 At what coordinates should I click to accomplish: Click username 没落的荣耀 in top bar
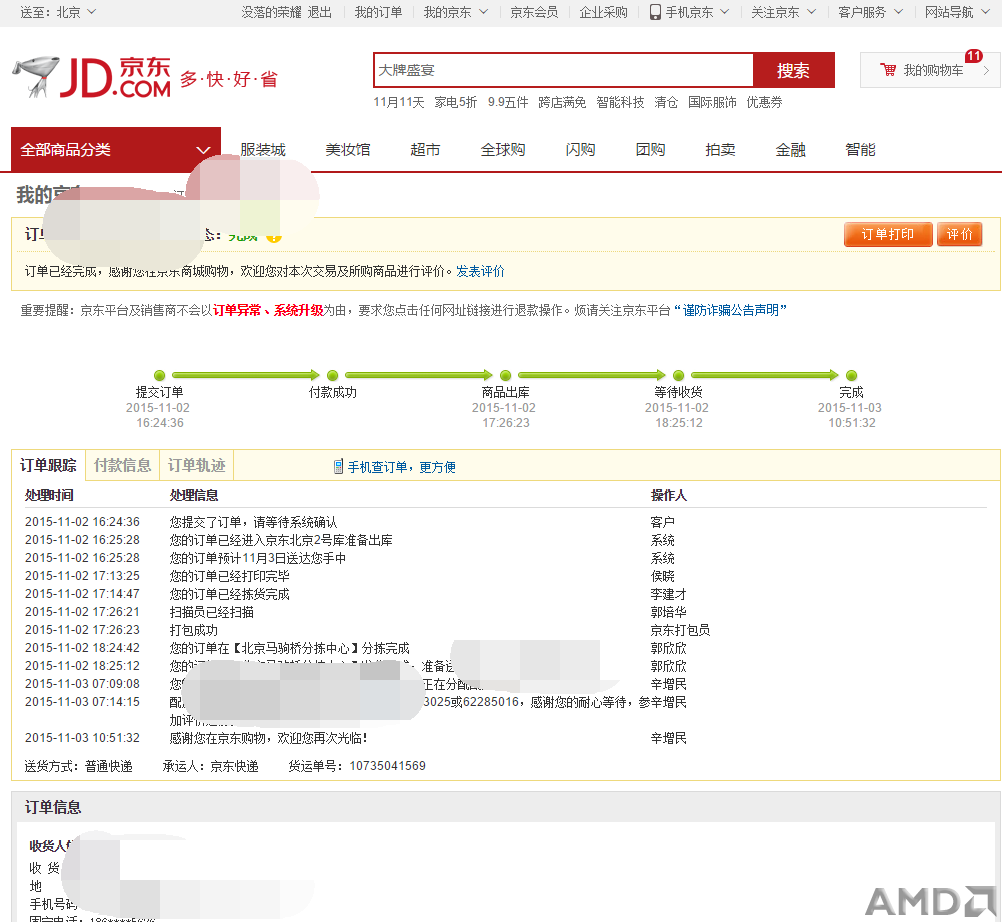coord(272,12)
